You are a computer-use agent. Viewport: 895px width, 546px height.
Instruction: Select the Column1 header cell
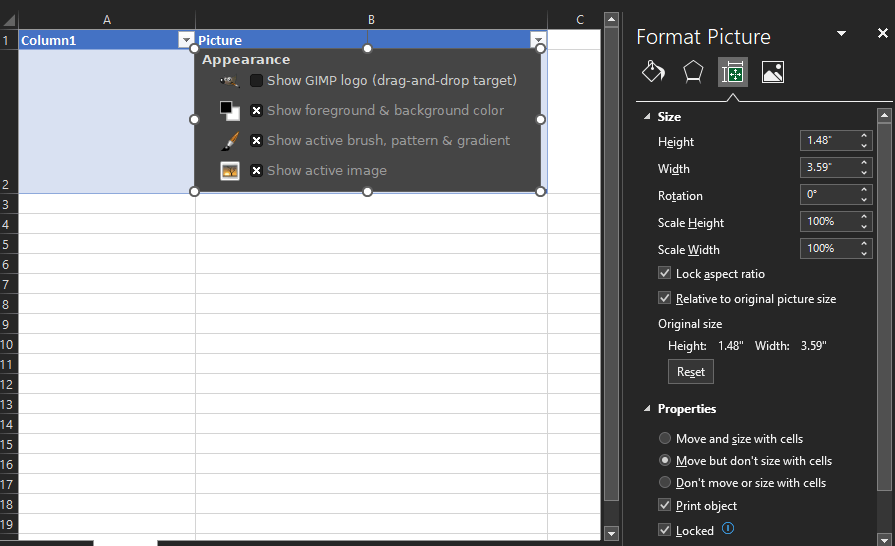(x=107, y=40)
